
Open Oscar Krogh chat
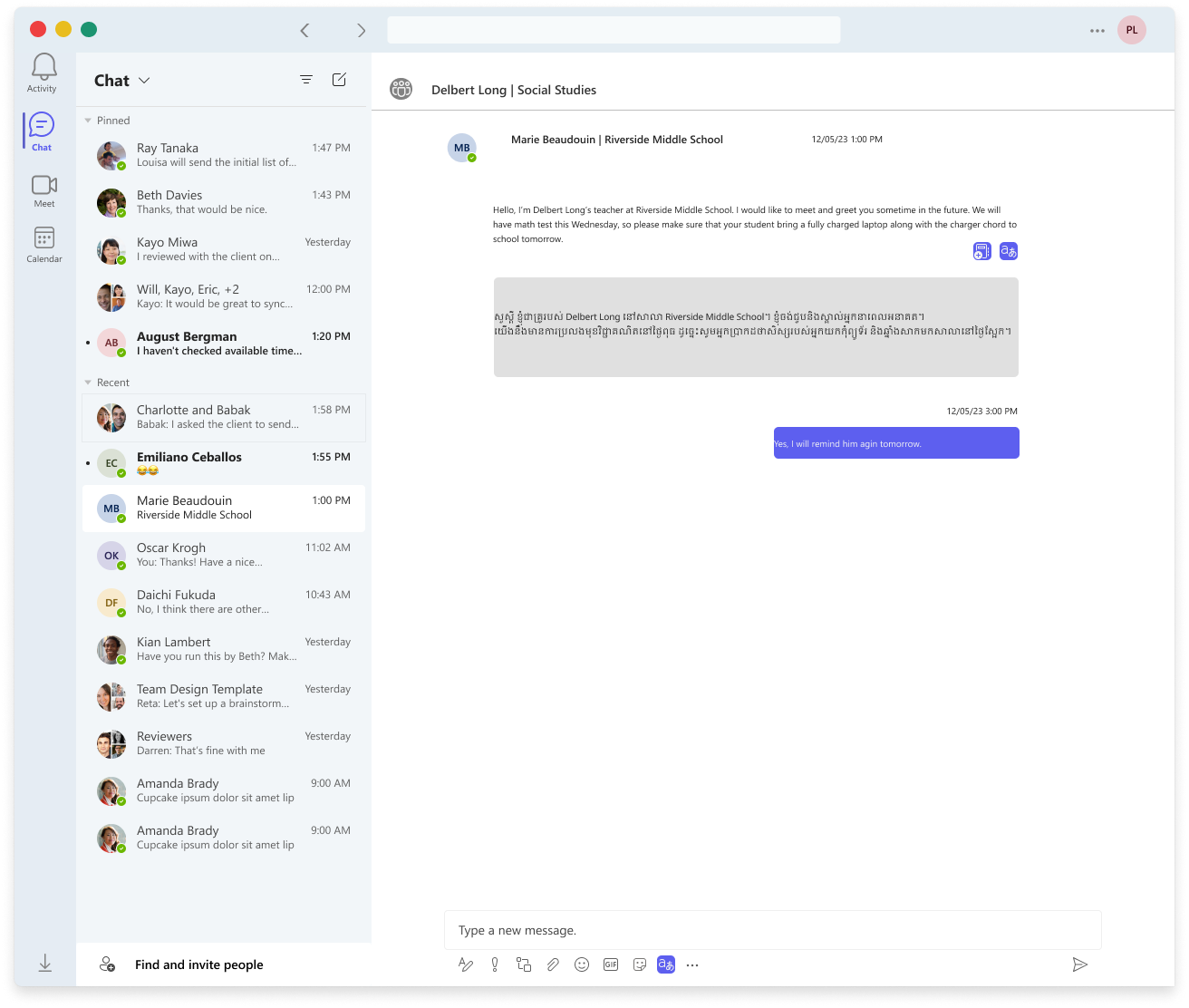click(224, 555)
